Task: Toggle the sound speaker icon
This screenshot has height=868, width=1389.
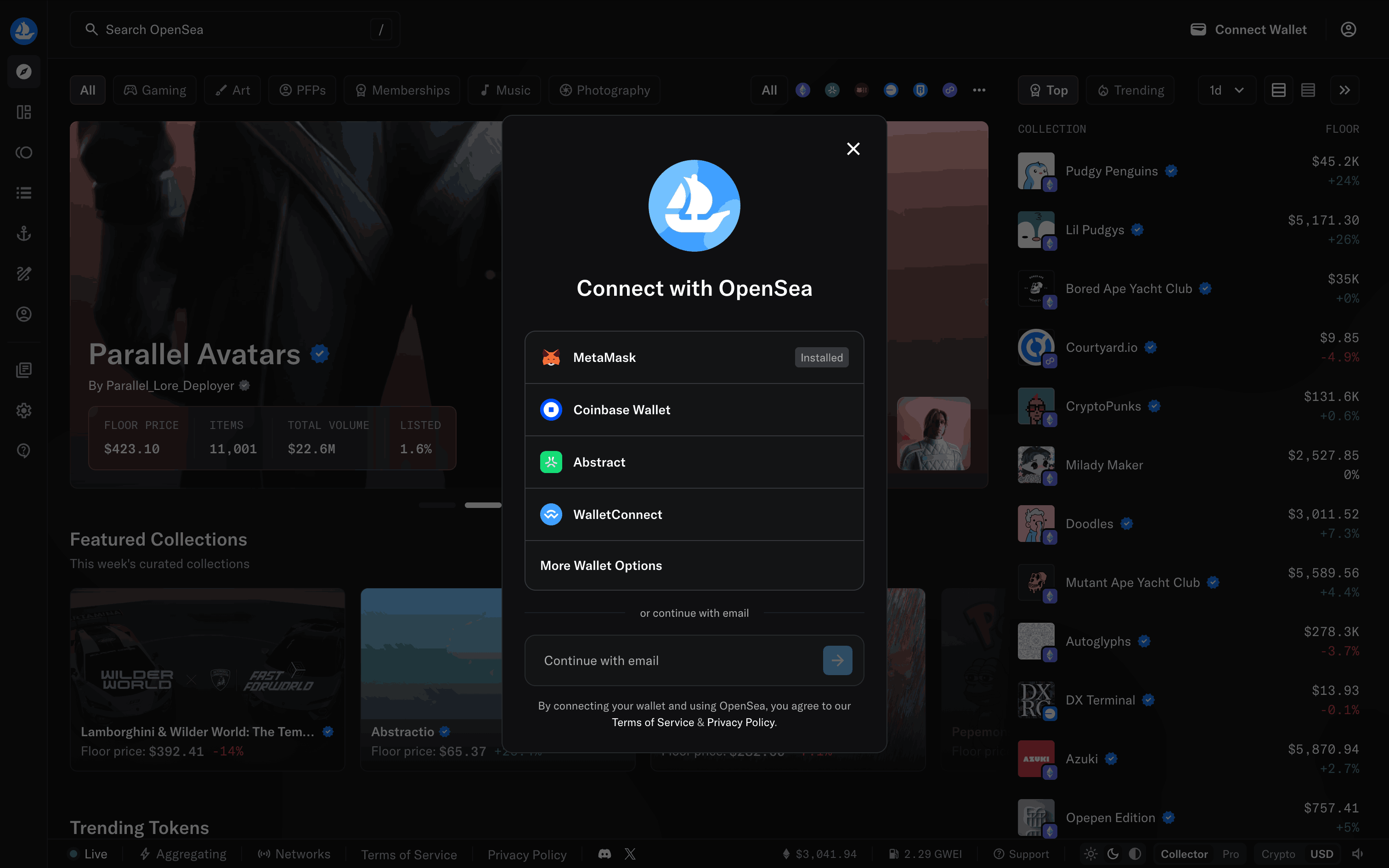Action: point(1357,854)
